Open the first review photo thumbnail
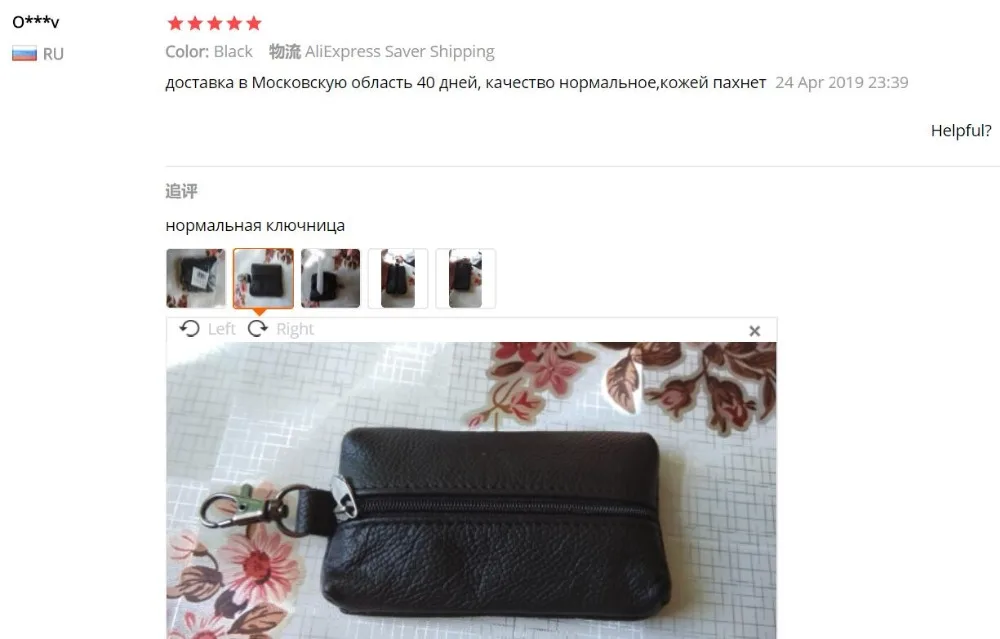Screen dimensions: 1000x639 click(196, 279)
